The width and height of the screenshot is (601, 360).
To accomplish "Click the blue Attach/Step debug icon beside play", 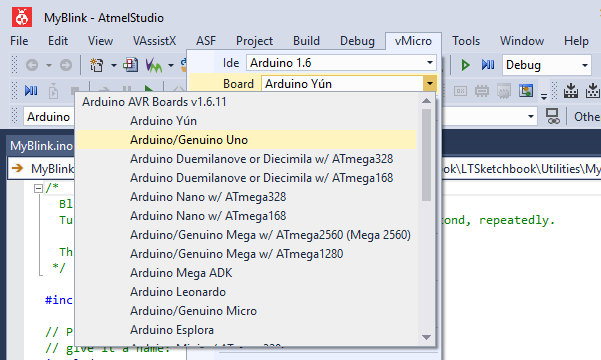I will click(488, 65).
